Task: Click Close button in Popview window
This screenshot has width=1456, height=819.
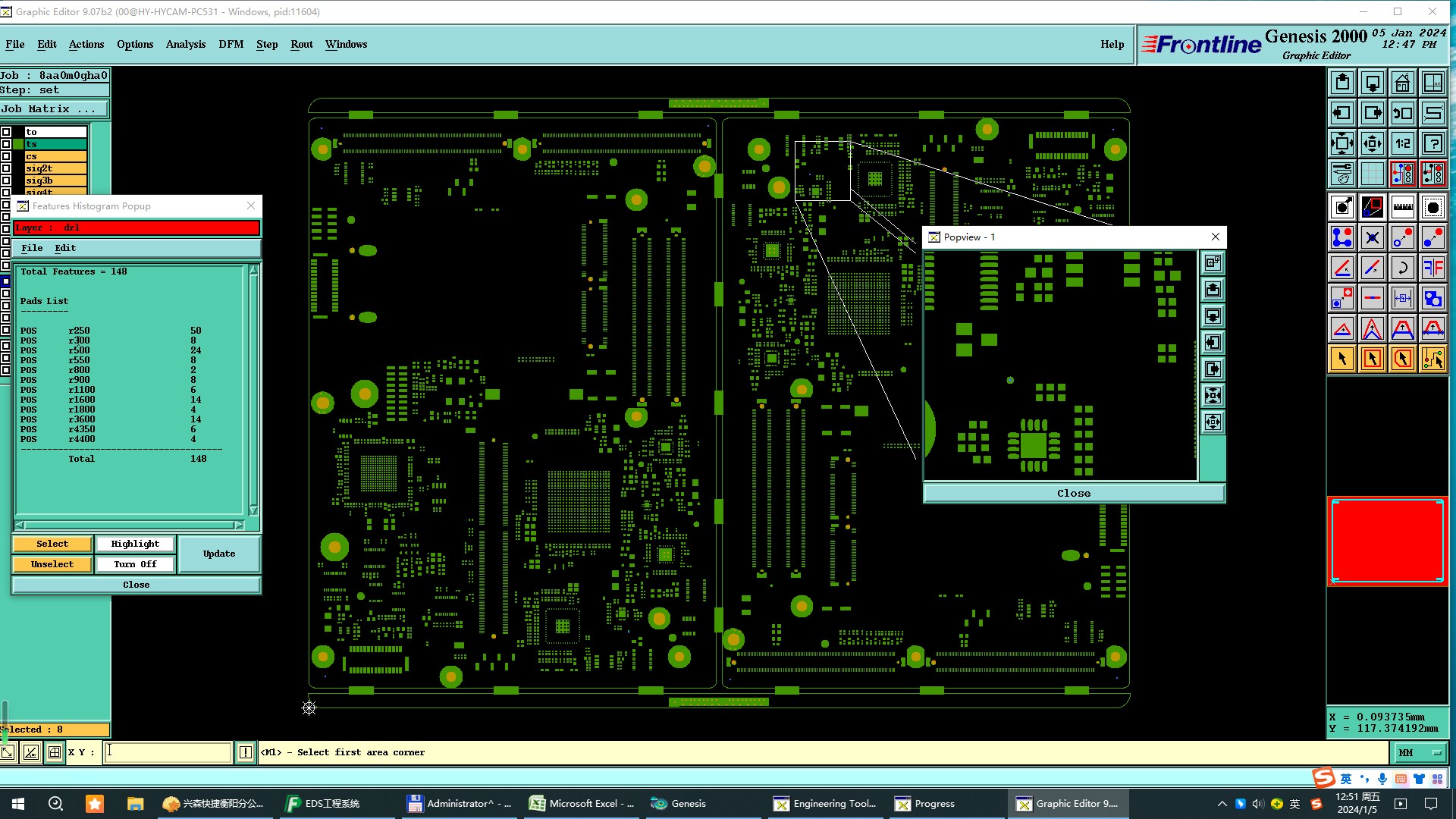Action: (x=1073, y=493)
